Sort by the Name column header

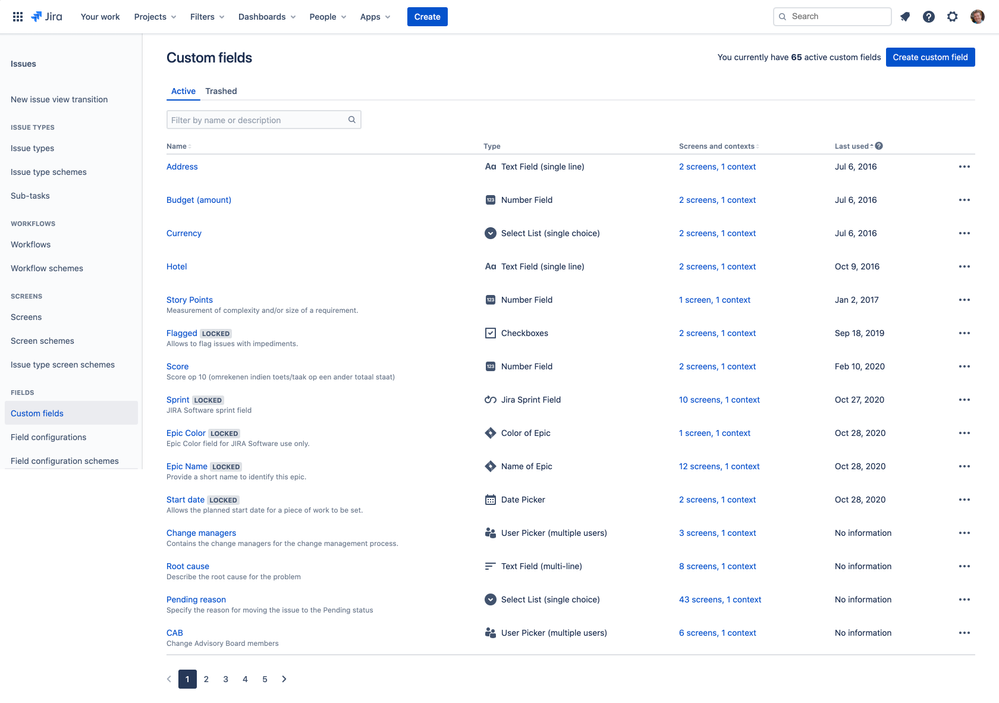click(178, 146)
